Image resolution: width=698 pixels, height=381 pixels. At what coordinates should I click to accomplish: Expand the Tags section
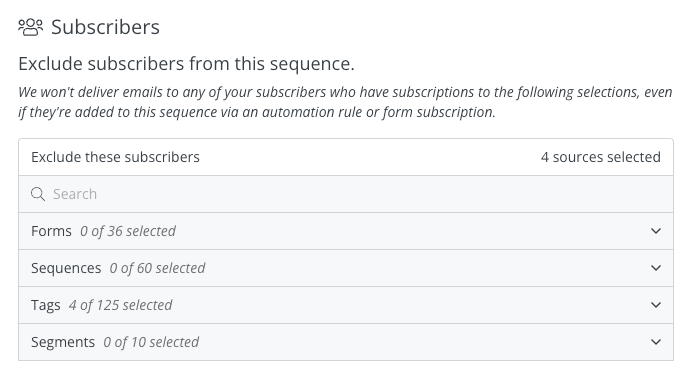click(x=346, y=305)
